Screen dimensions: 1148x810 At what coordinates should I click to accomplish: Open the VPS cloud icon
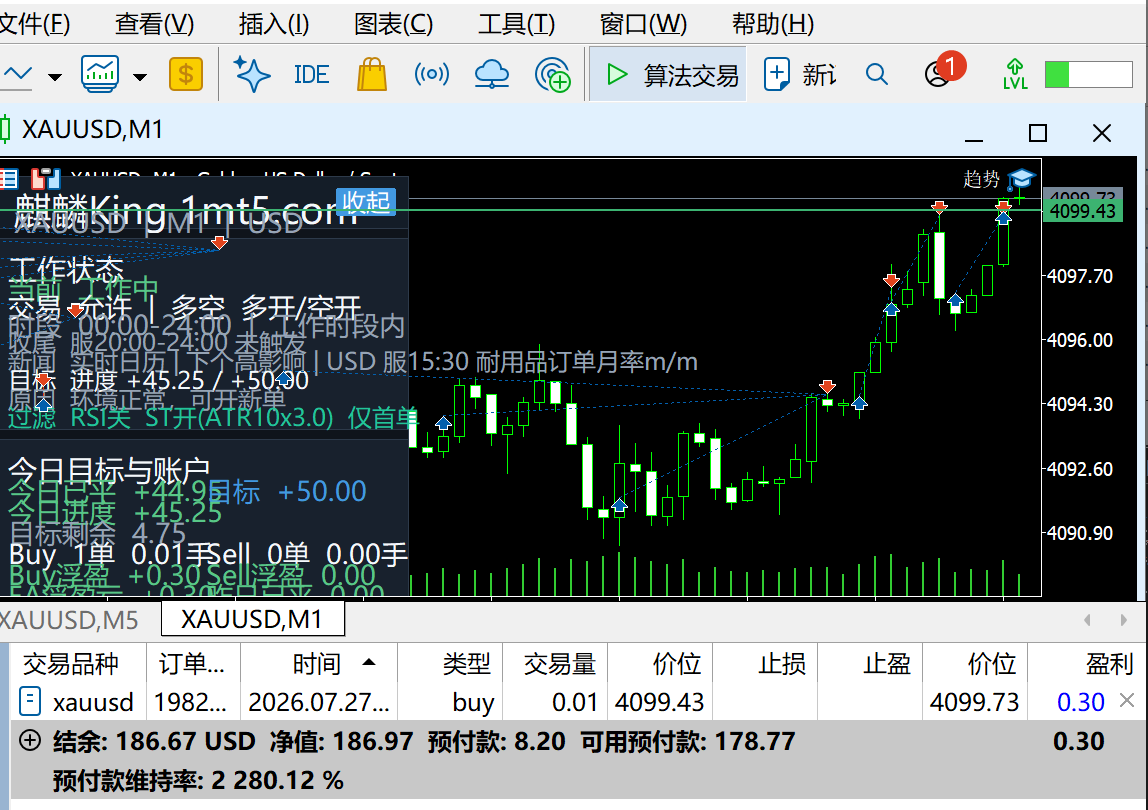pyautogui.click(x=492, y=74)
